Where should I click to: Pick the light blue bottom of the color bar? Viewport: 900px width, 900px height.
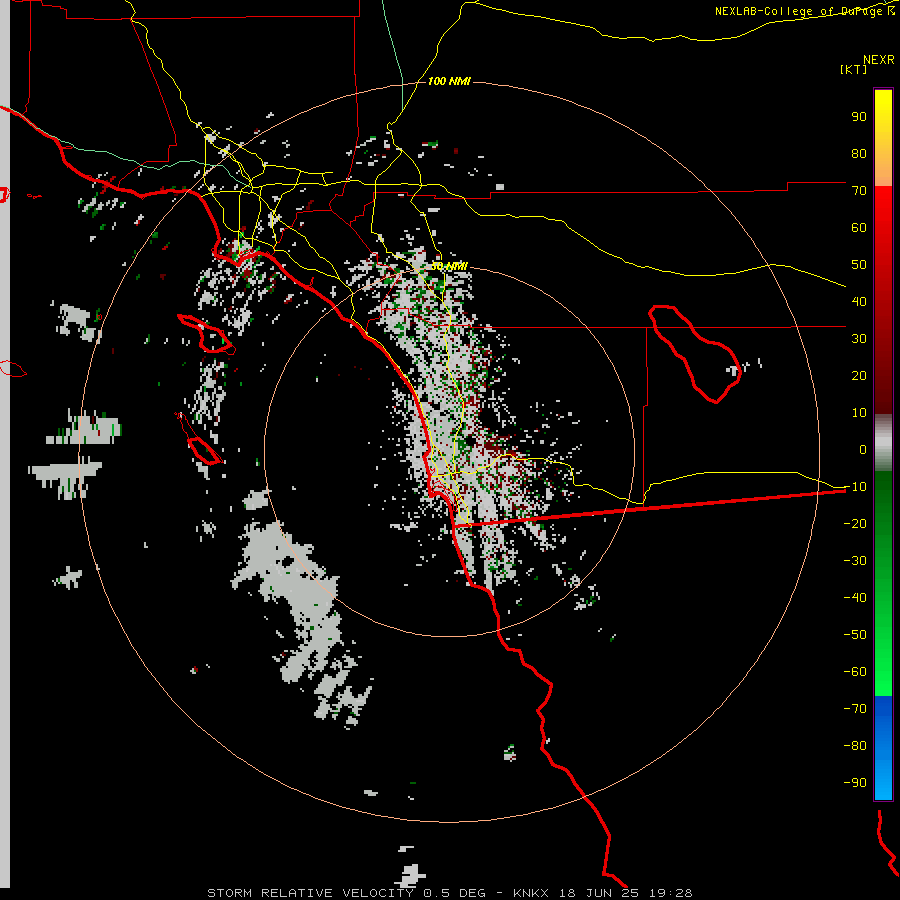tap(883, 783)
